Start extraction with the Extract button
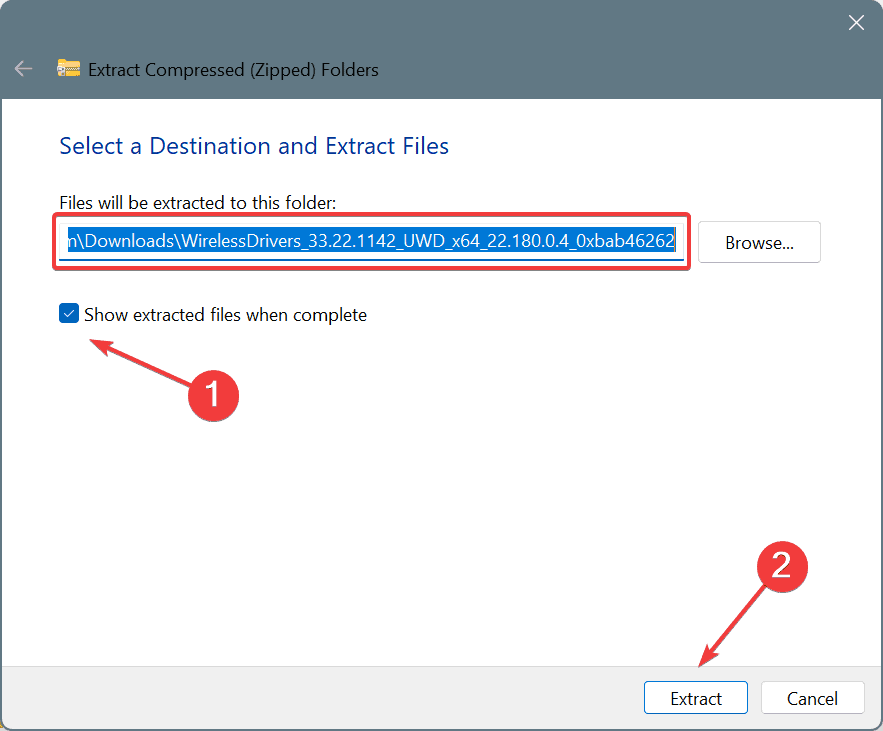 tap(695, 698)
